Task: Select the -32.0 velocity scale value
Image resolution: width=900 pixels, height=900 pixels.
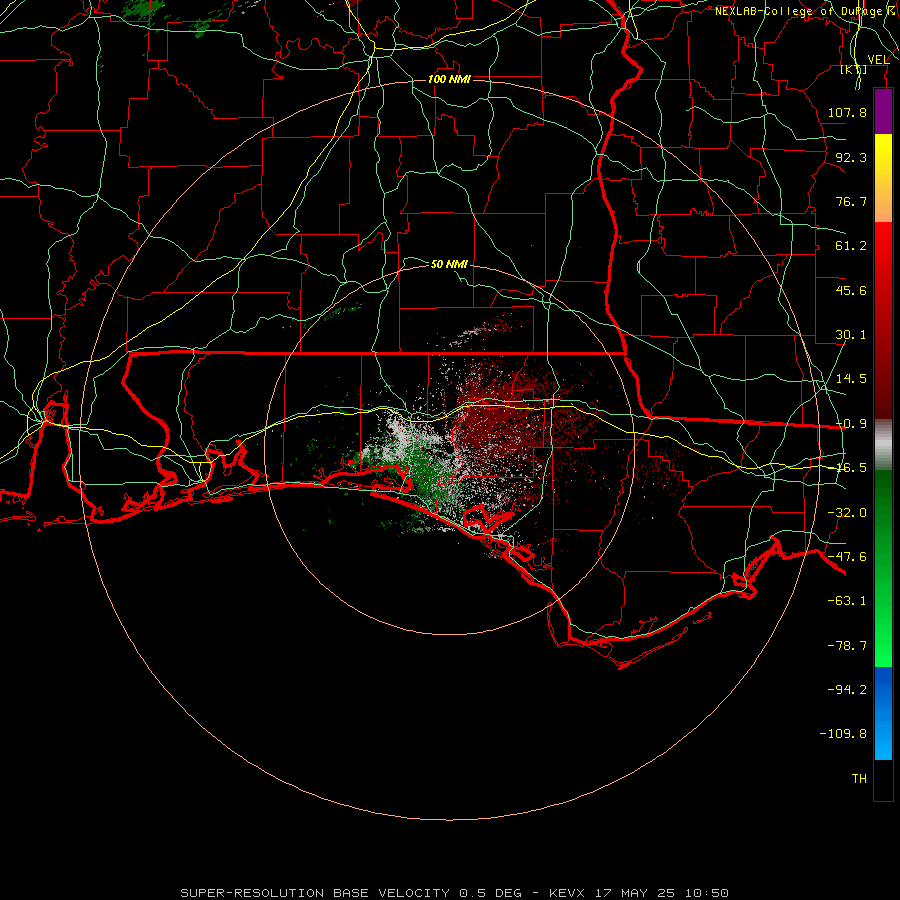Action: click(x=847, y=513)
